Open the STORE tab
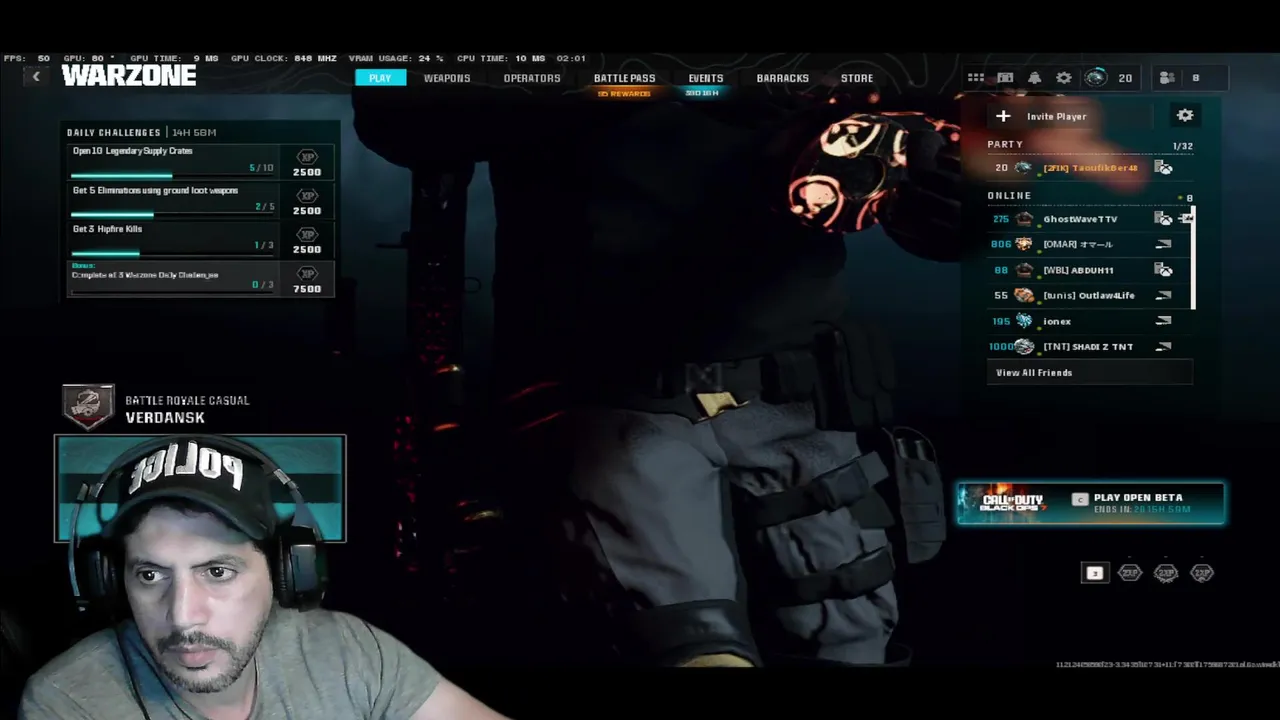 pos(857,78)
